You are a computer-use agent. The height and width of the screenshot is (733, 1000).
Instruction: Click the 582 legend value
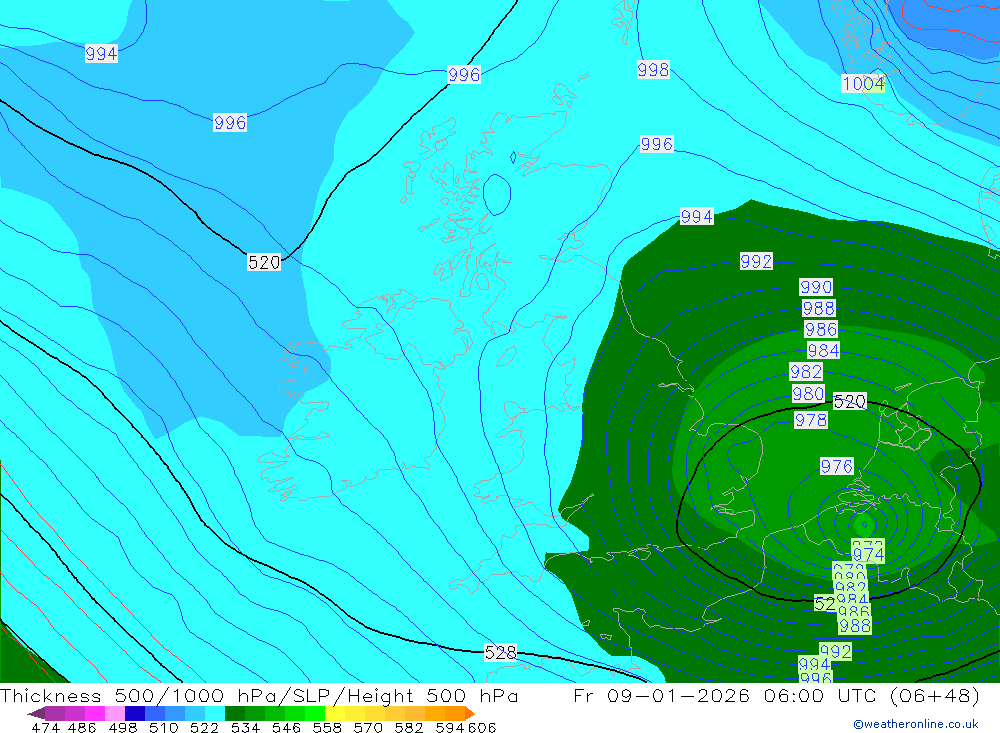409,727
